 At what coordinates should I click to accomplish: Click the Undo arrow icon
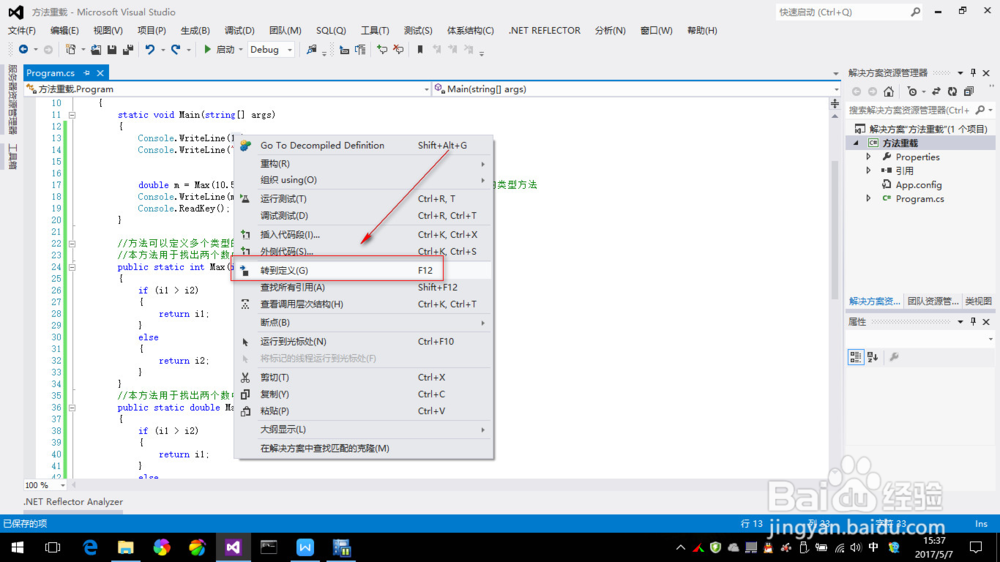tap(150, 50)
